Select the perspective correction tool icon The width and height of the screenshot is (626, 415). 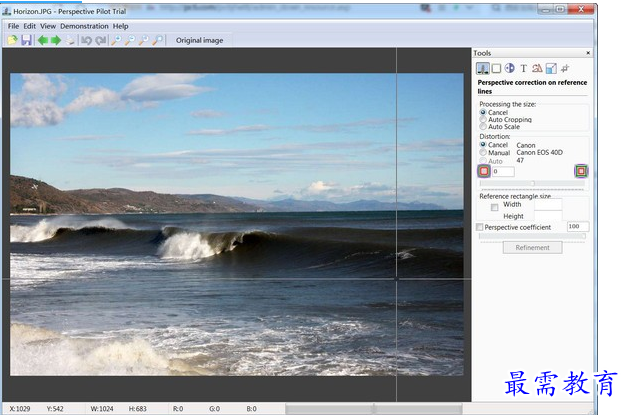(x=483, y=68)
